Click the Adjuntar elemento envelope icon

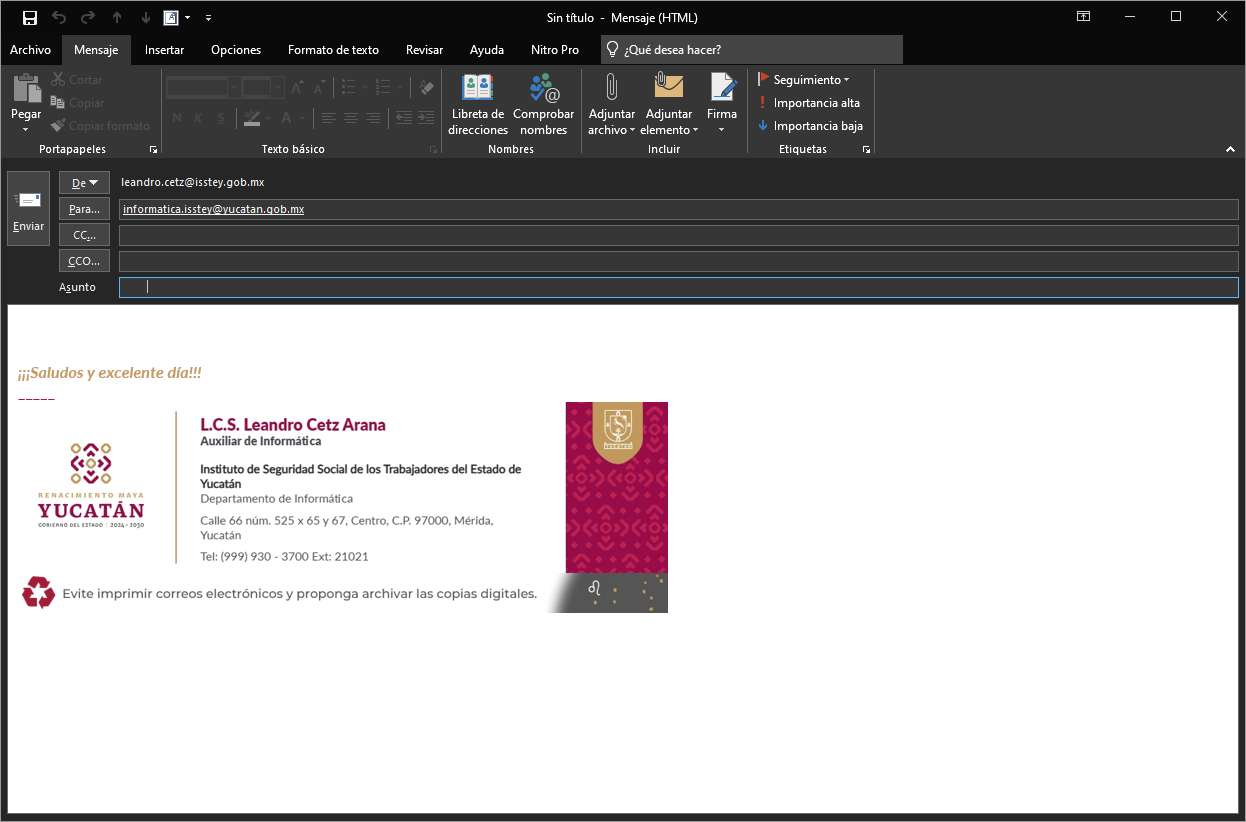click(669, 86)
